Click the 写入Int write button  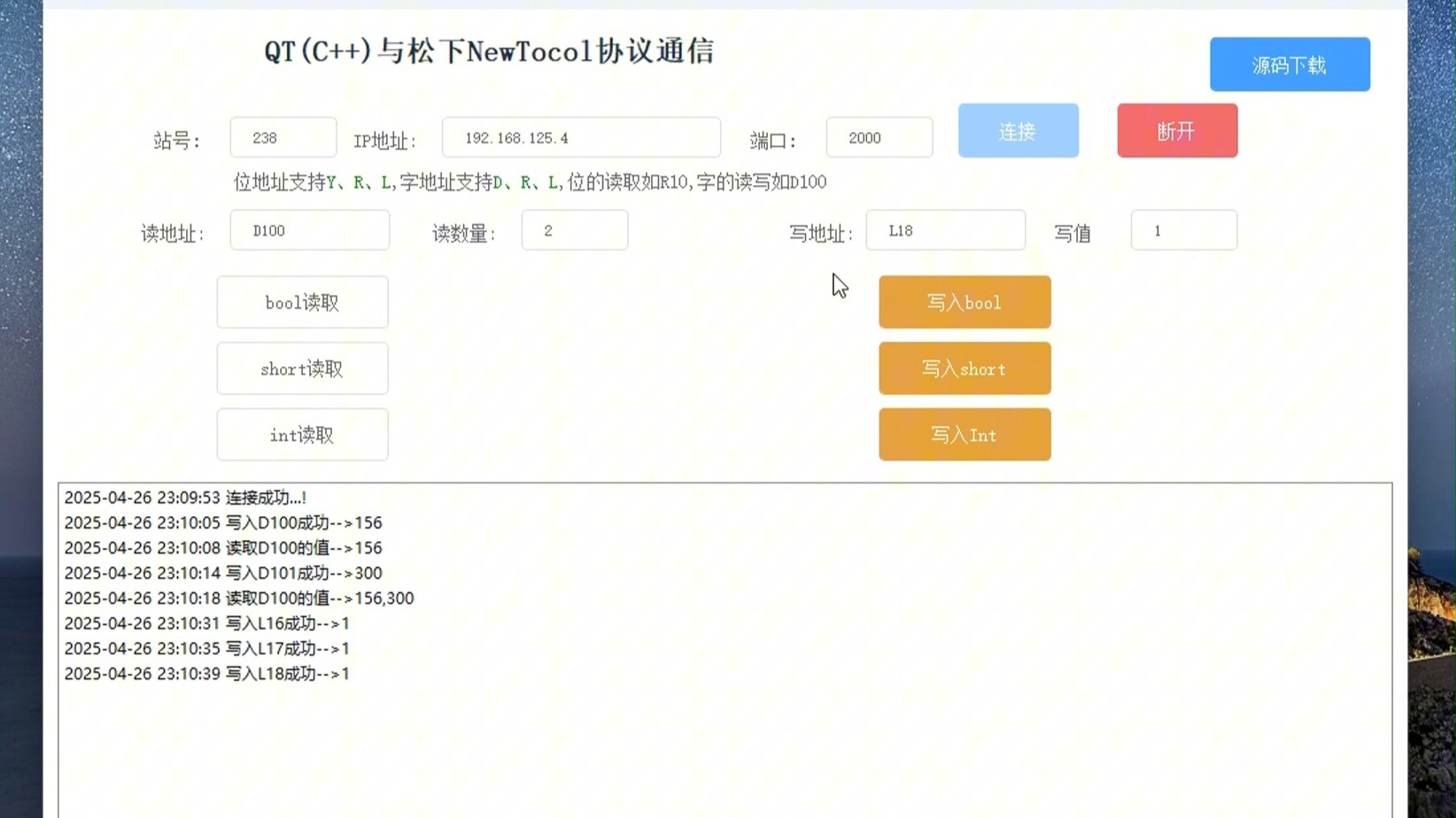(x=964, y=434)
